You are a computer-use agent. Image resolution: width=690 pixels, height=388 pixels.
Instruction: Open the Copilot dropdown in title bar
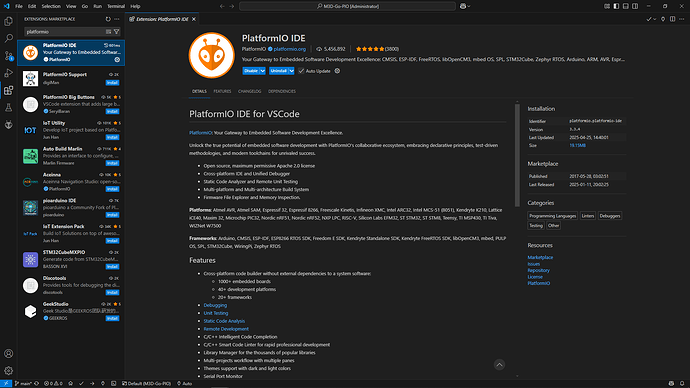(x=465, y=6)
